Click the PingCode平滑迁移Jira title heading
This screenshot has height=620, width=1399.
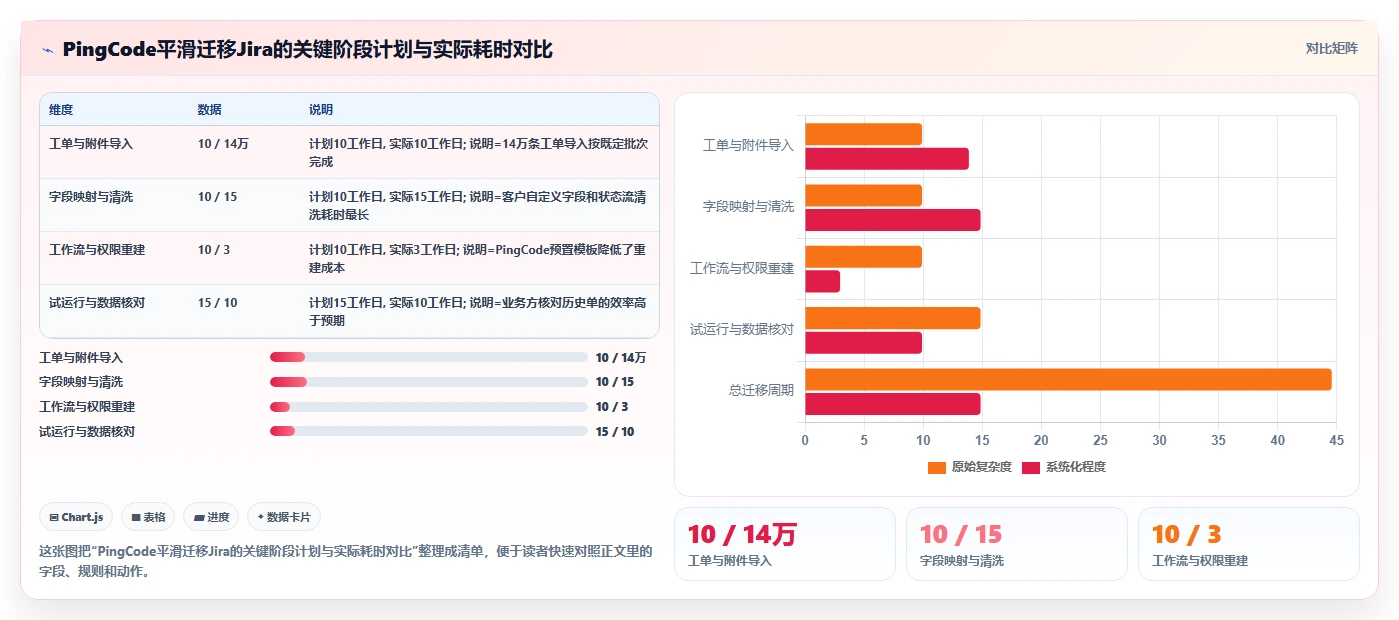[307, 50]
